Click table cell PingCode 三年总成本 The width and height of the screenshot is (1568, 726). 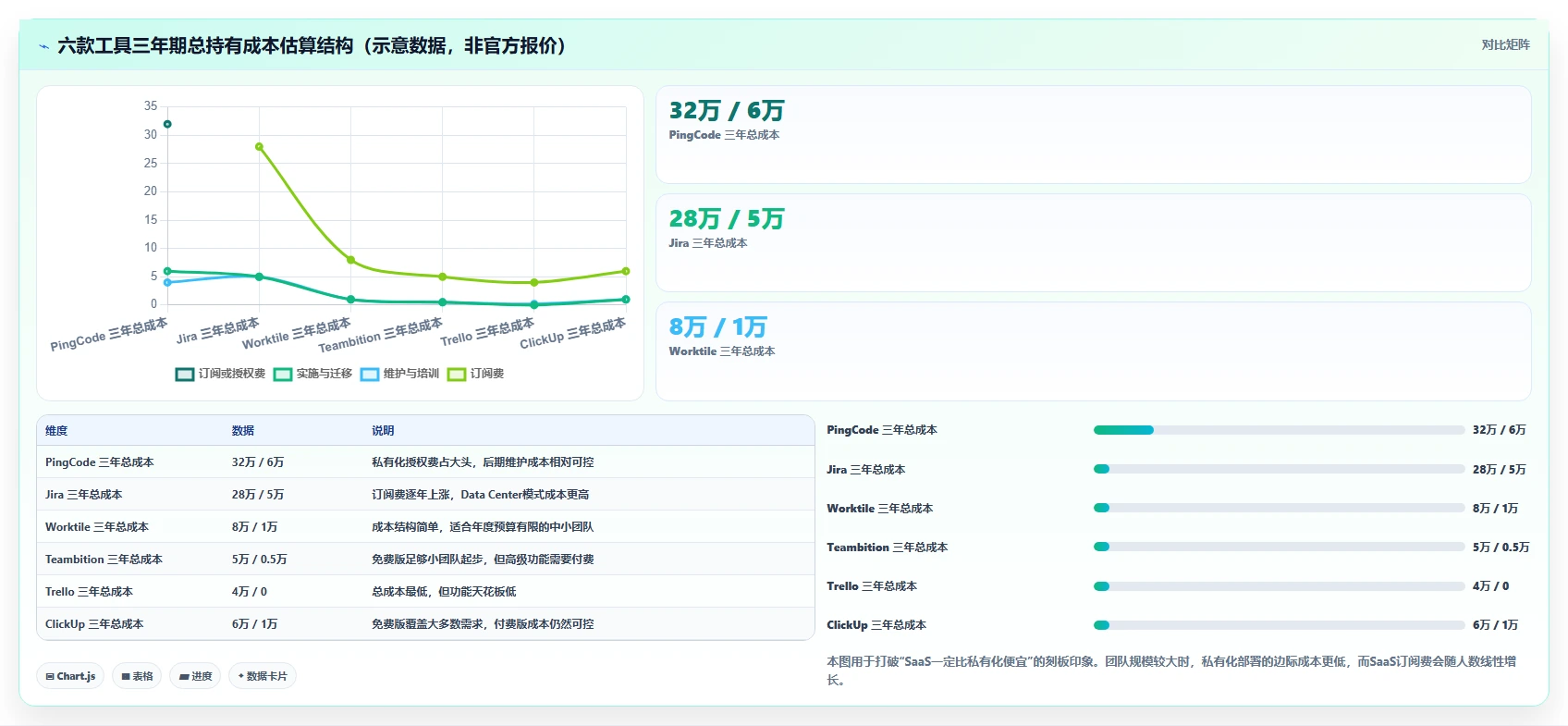(100, 462)
